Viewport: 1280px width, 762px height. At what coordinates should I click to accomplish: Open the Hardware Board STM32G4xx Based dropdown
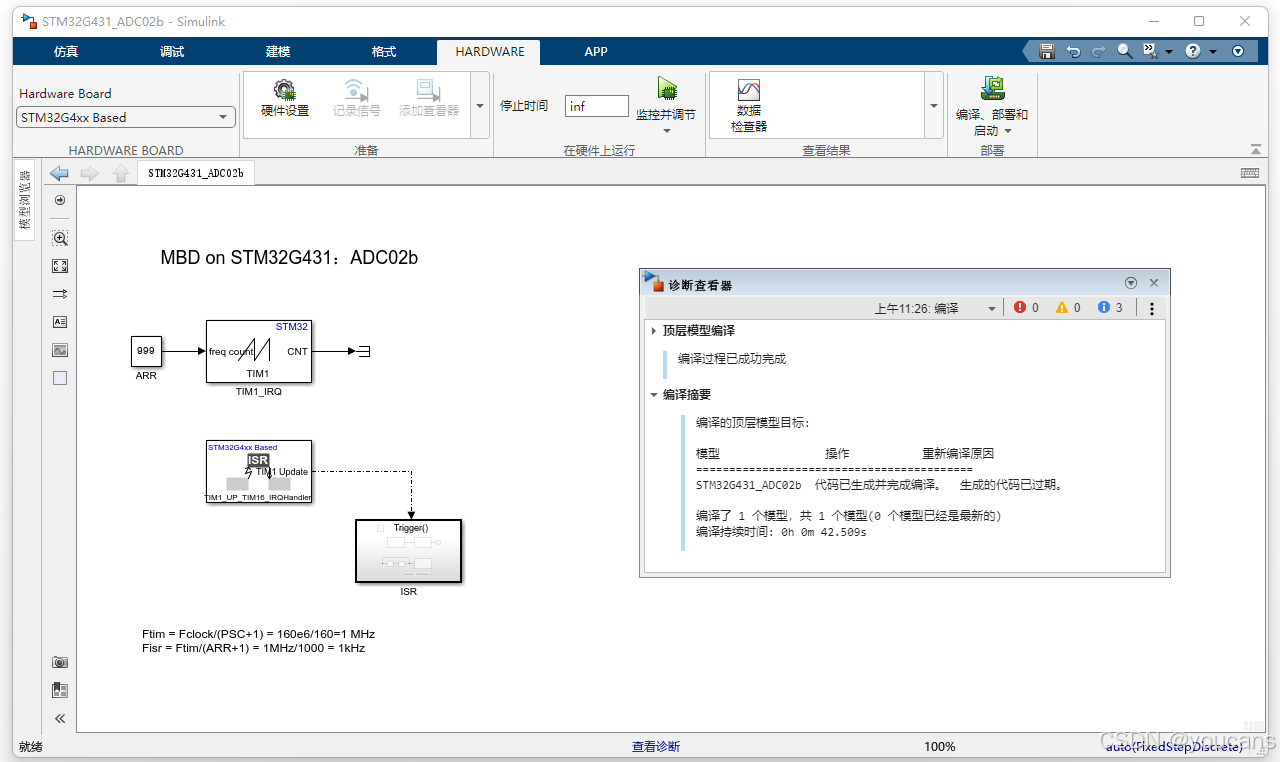127,117
